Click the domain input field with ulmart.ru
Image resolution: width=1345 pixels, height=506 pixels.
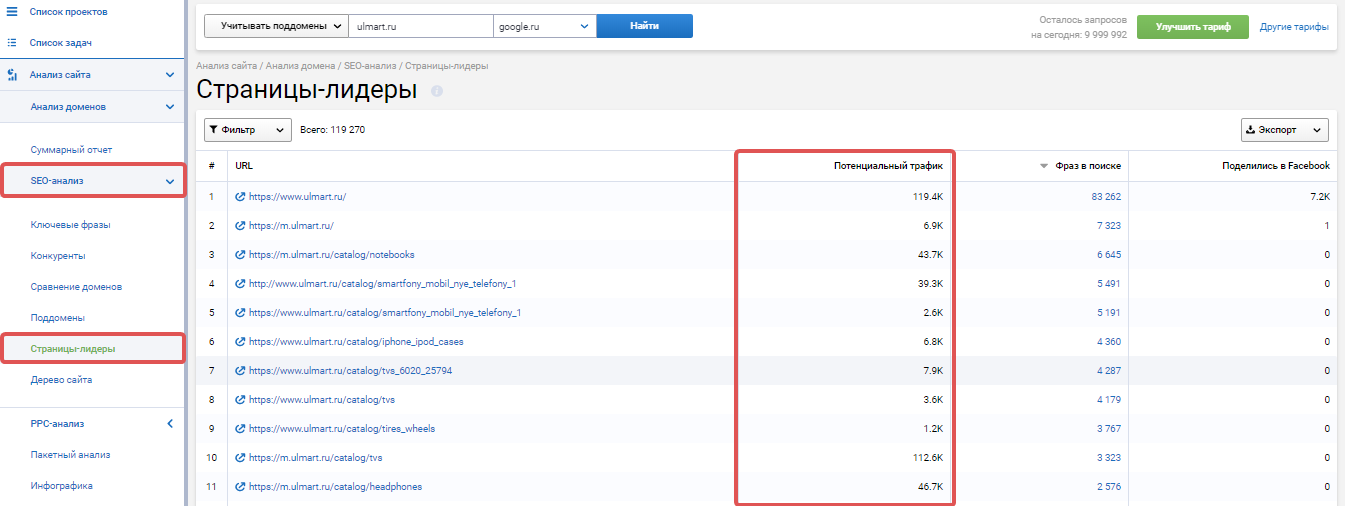(x=421, y=26)
